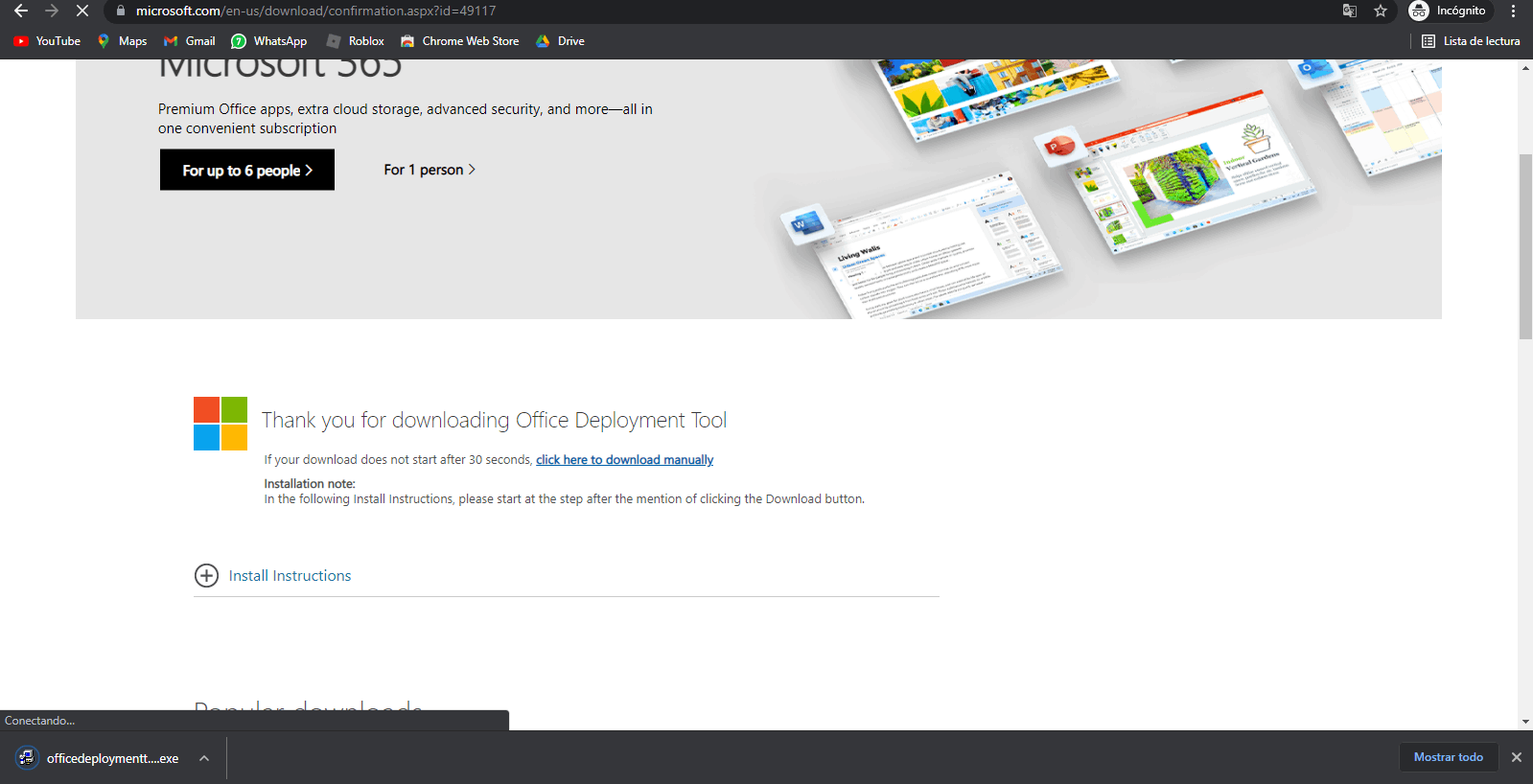
Task: Open download options chevron for officedeployment file
Action: (x=204, y=758)
